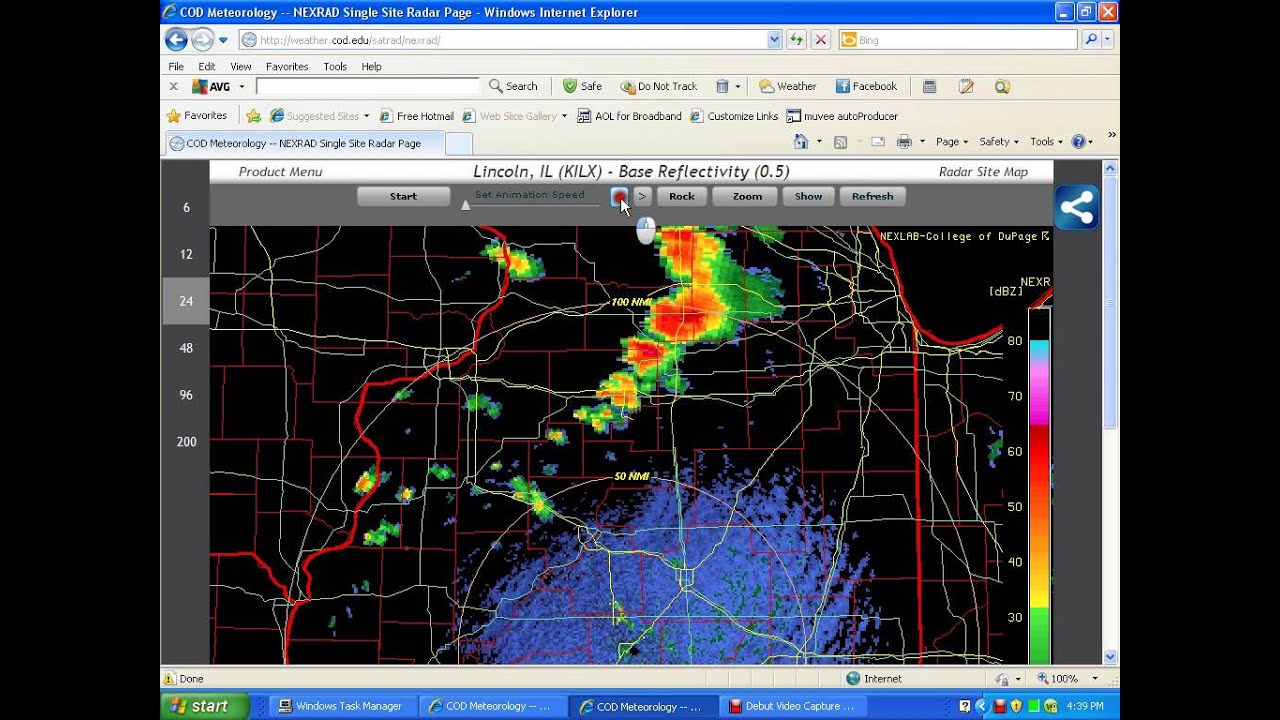Image resolution: width=1280 pixels, height=720 pixels.
Task: Open the AOL for Broadband link
Action: [x=629, y=116]
